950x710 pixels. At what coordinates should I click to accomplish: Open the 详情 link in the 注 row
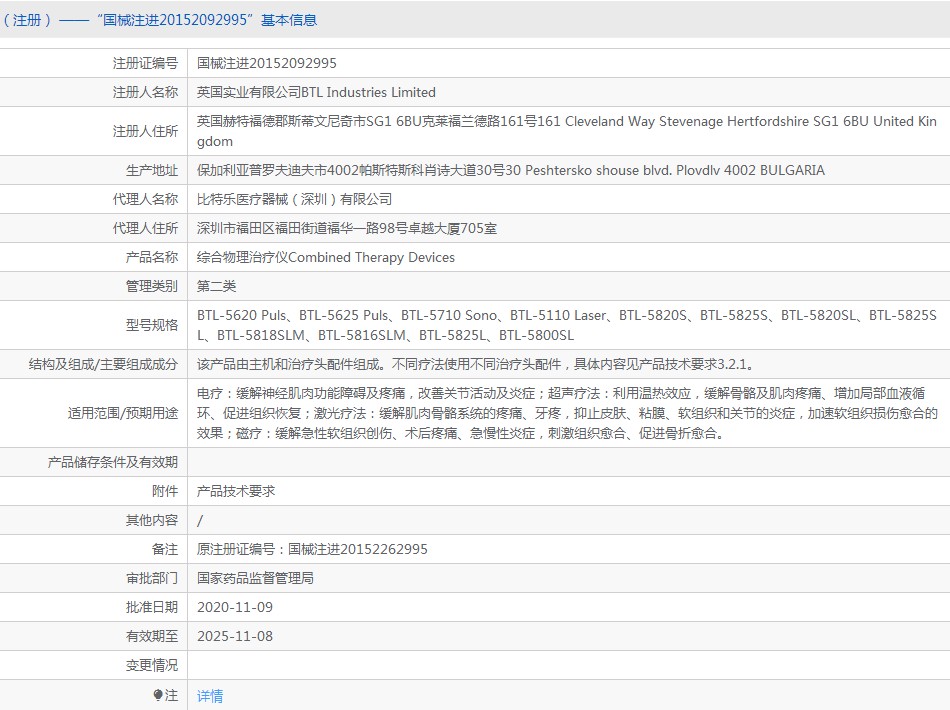tap(210, 695)
